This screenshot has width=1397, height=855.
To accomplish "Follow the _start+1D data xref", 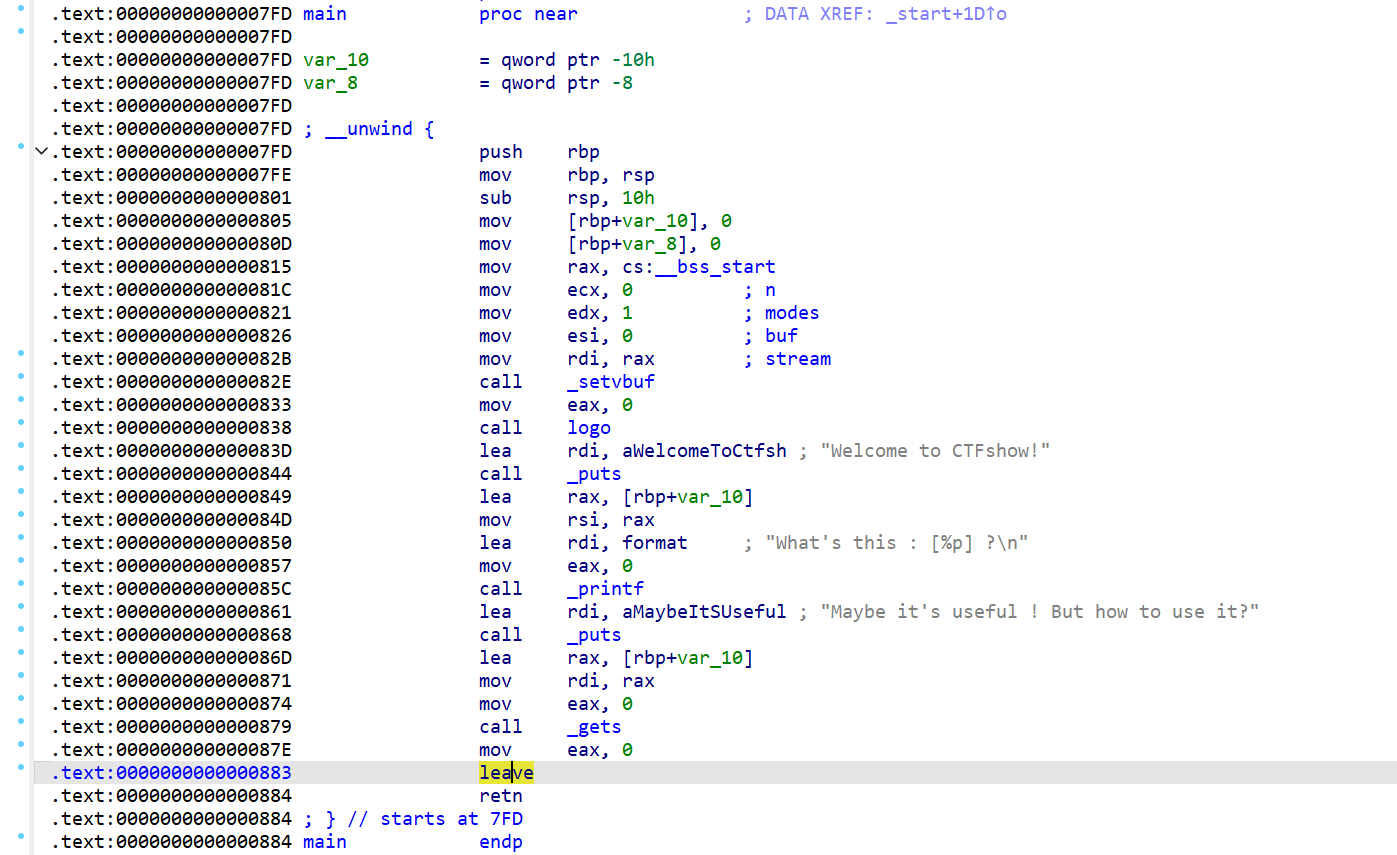I will coord(946,14).
